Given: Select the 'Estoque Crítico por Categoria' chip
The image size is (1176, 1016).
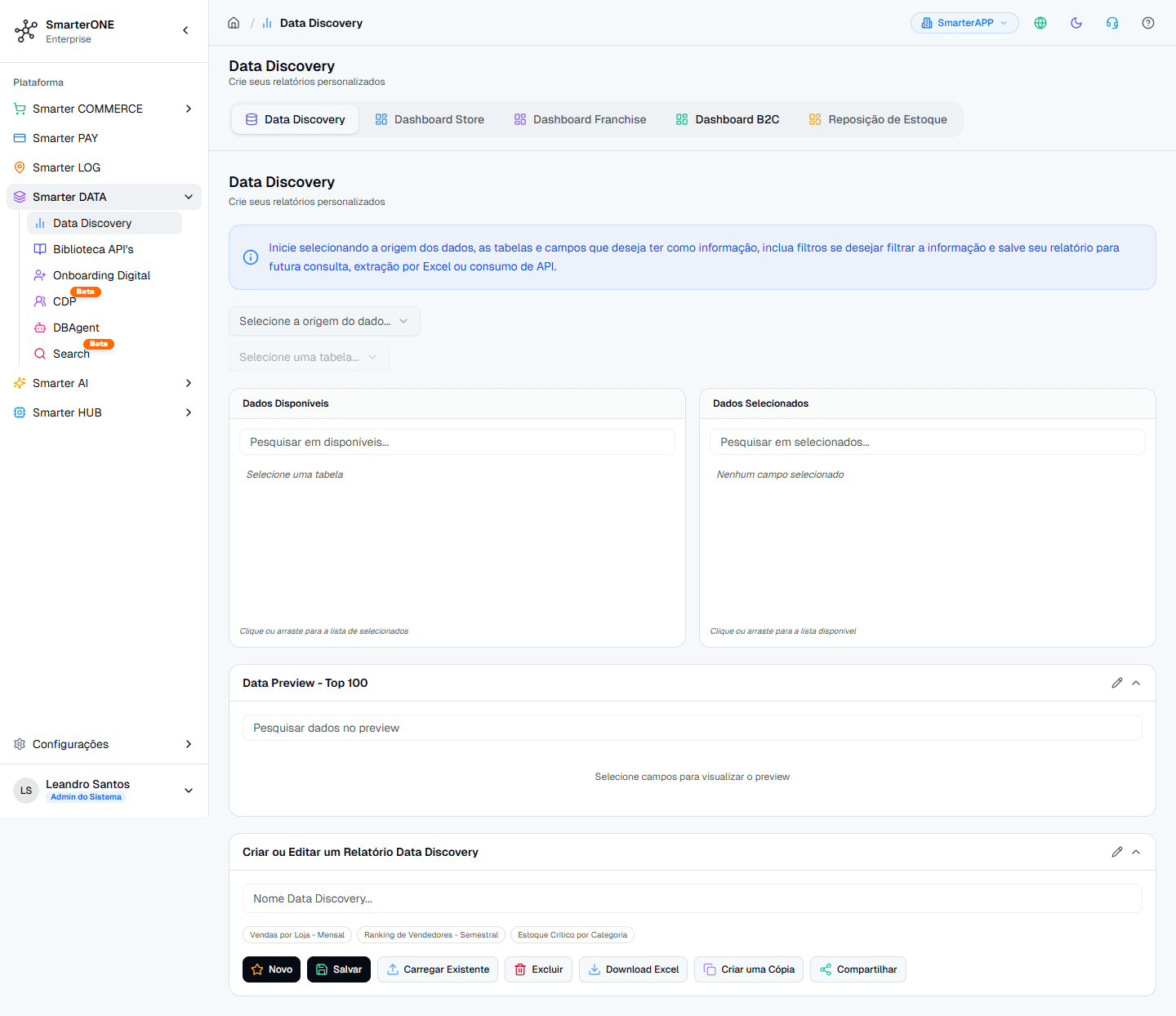Looking at the screenshot, I should (x=572, y=935).
